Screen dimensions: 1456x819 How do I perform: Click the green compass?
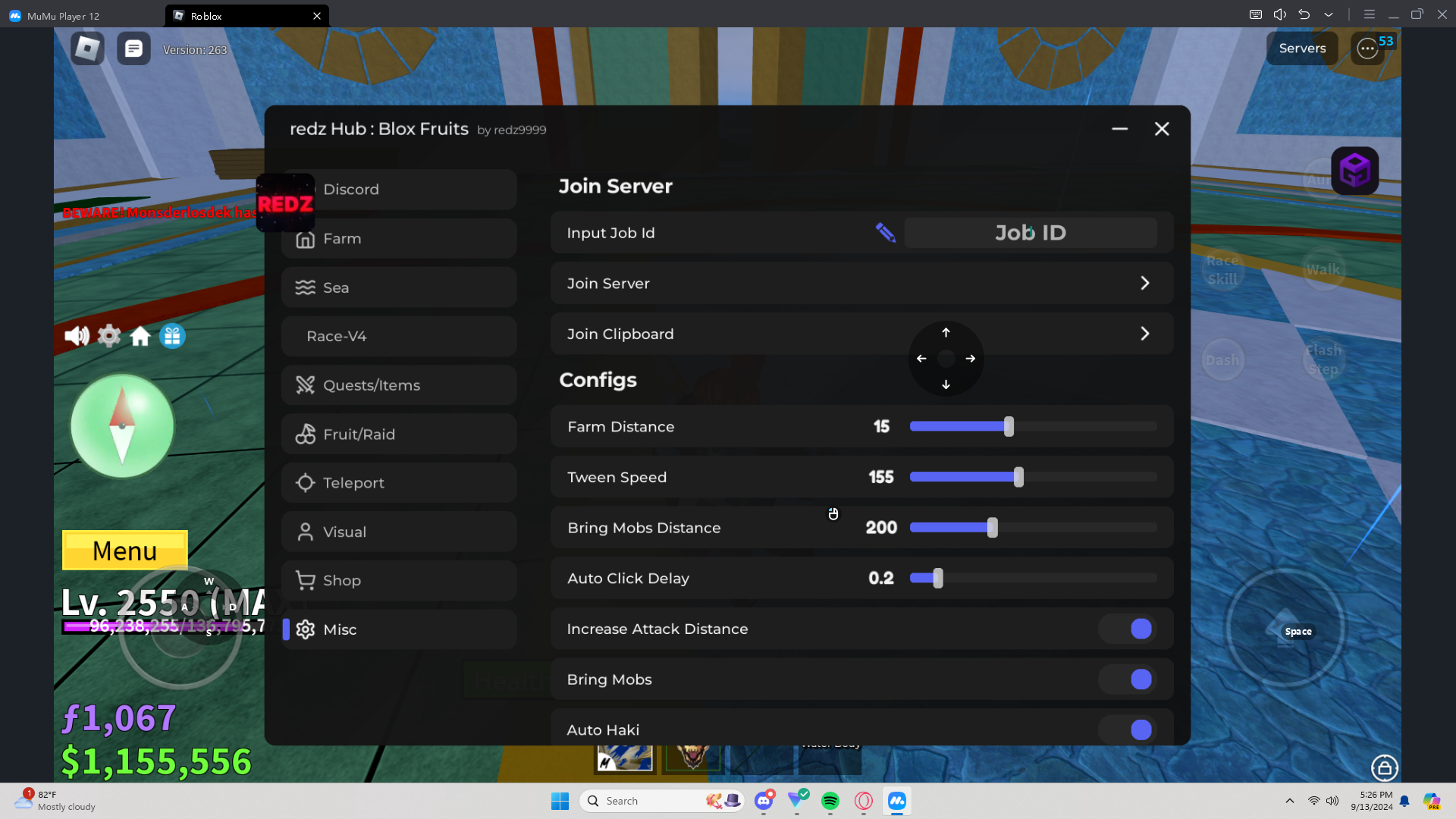tap(122, 426)
